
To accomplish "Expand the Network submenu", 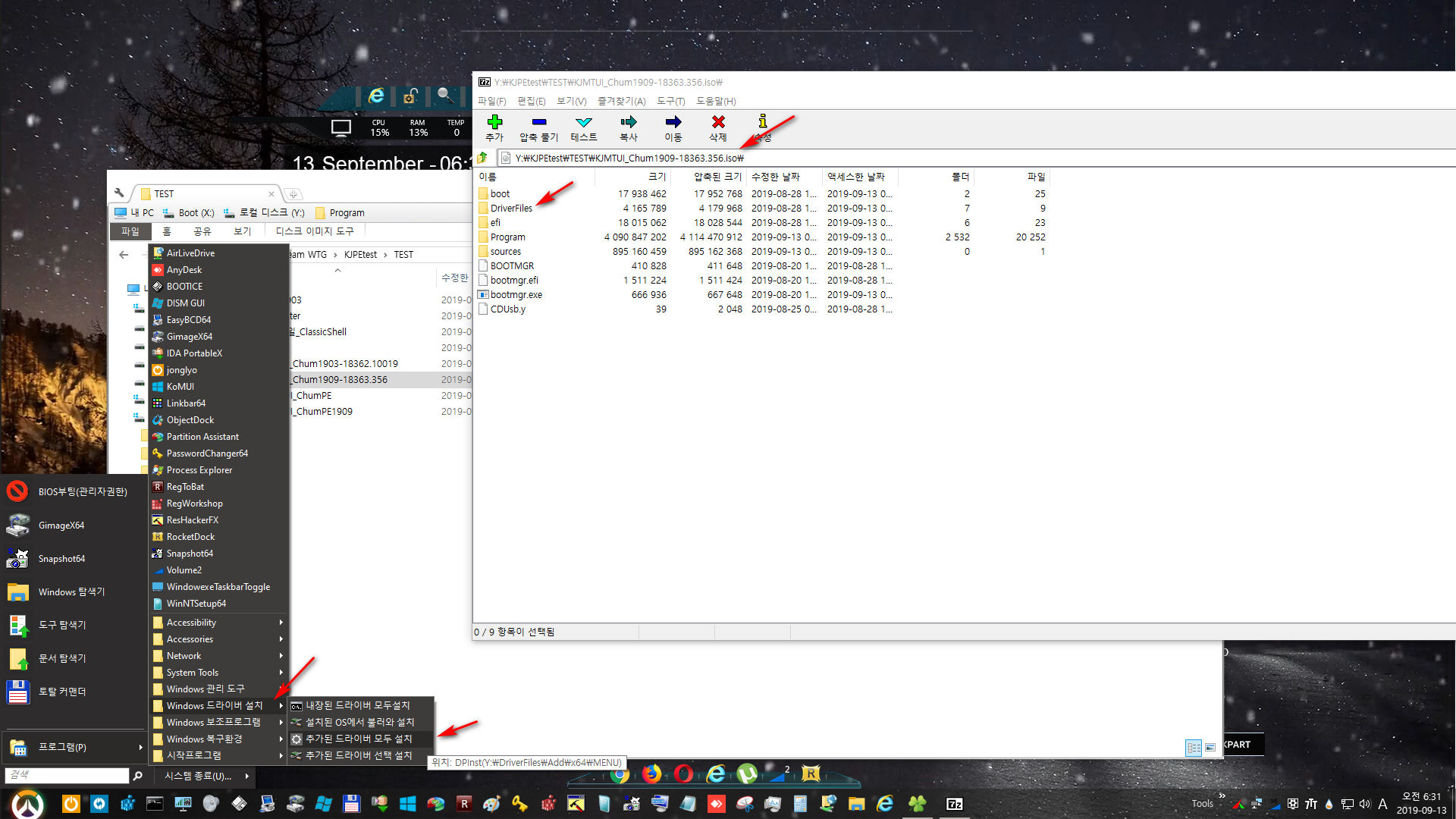I will (x=218, y=656).
